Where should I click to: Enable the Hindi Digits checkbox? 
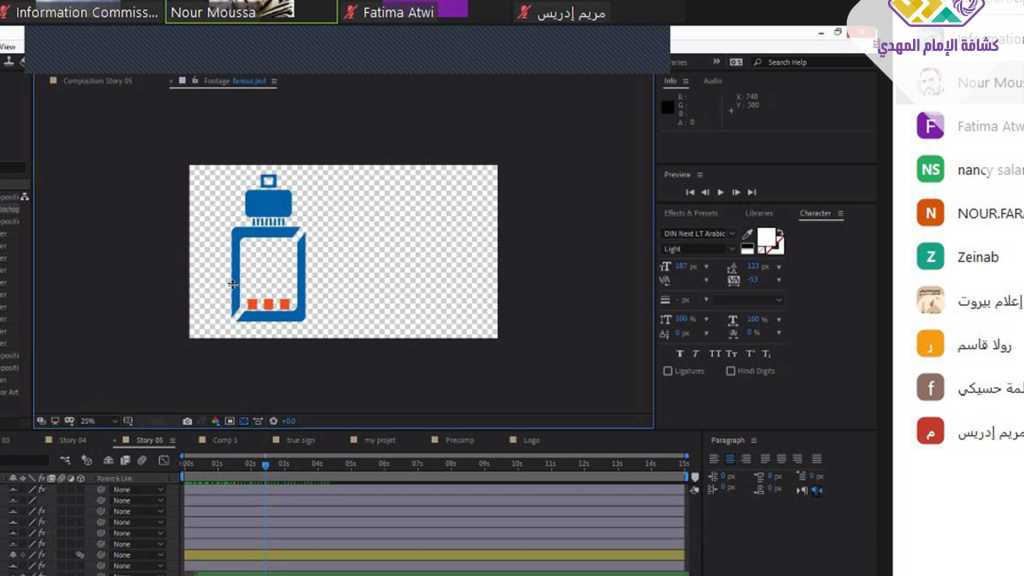[x=730, y=371]
